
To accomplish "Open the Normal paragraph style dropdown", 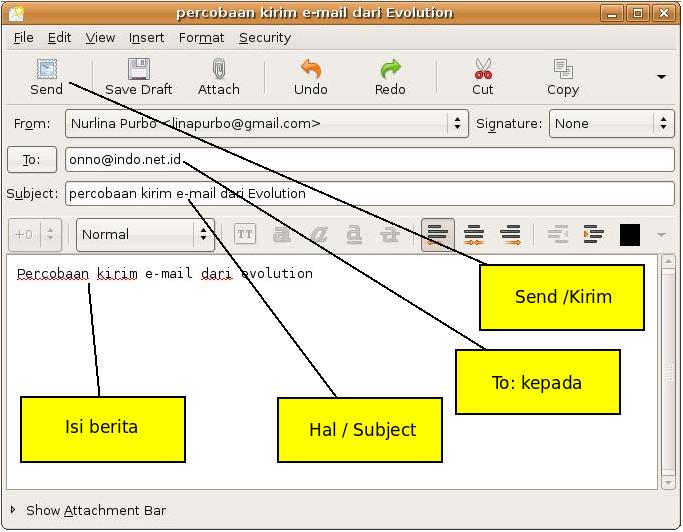I will click(146, 235).
